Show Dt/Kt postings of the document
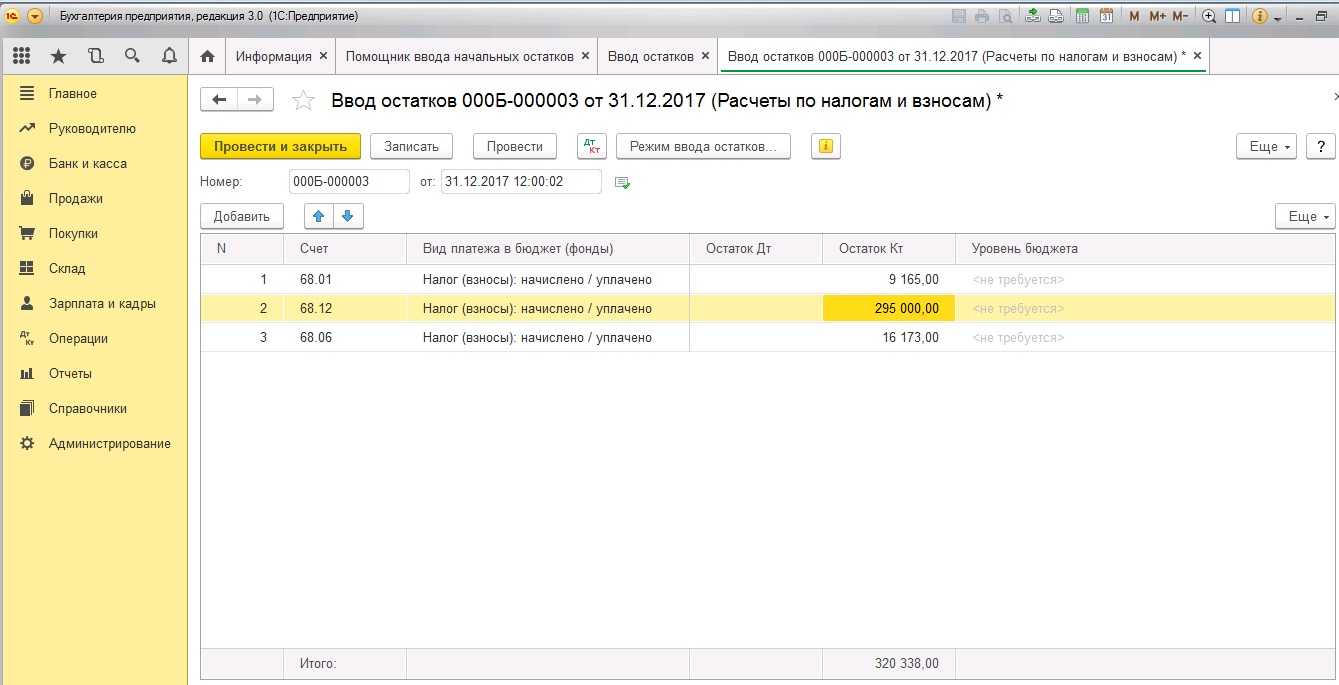 point(592,146)
